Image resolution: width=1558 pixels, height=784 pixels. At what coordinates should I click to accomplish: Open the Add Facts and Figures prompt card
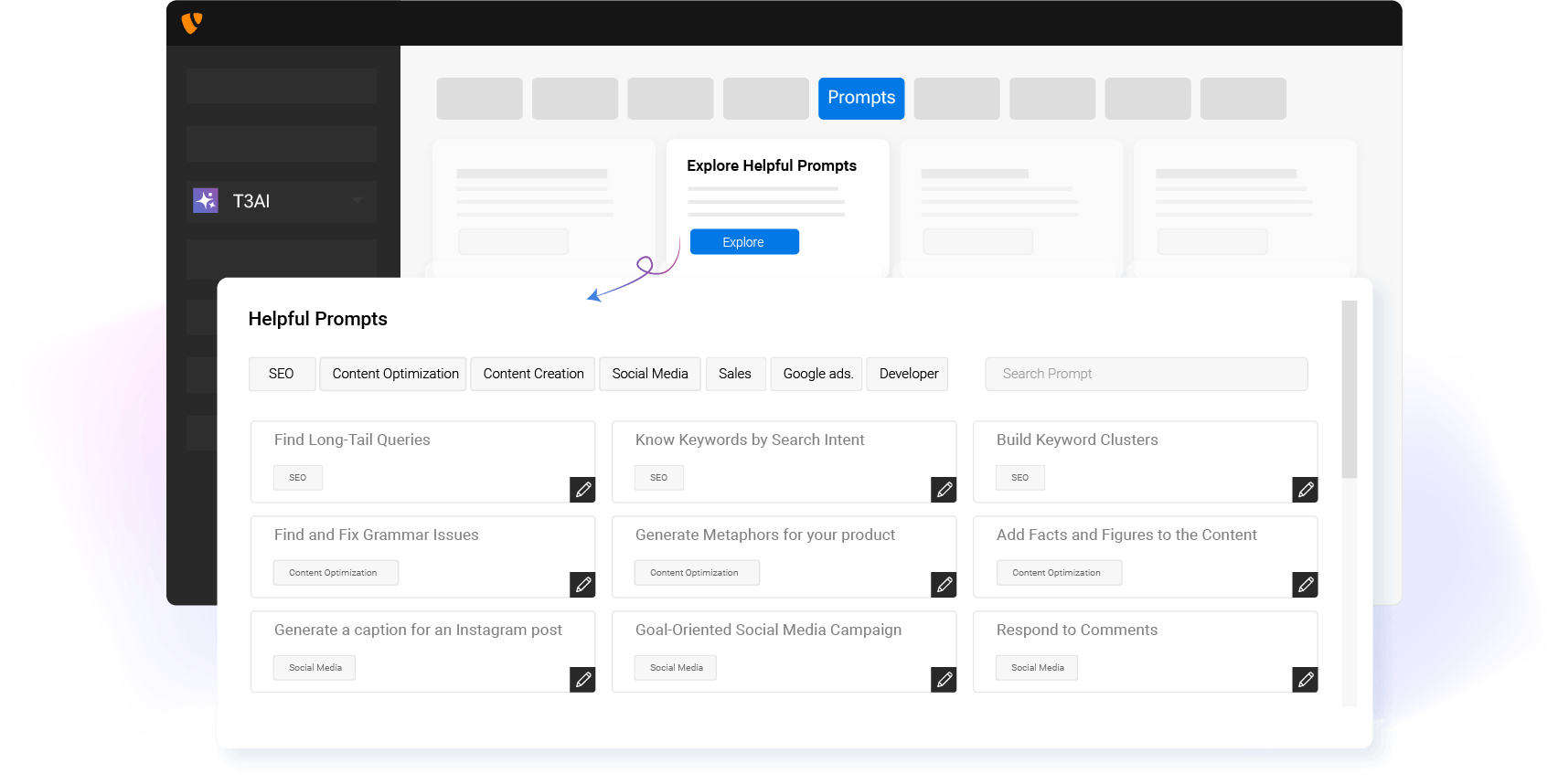[x=1126, y=535]
